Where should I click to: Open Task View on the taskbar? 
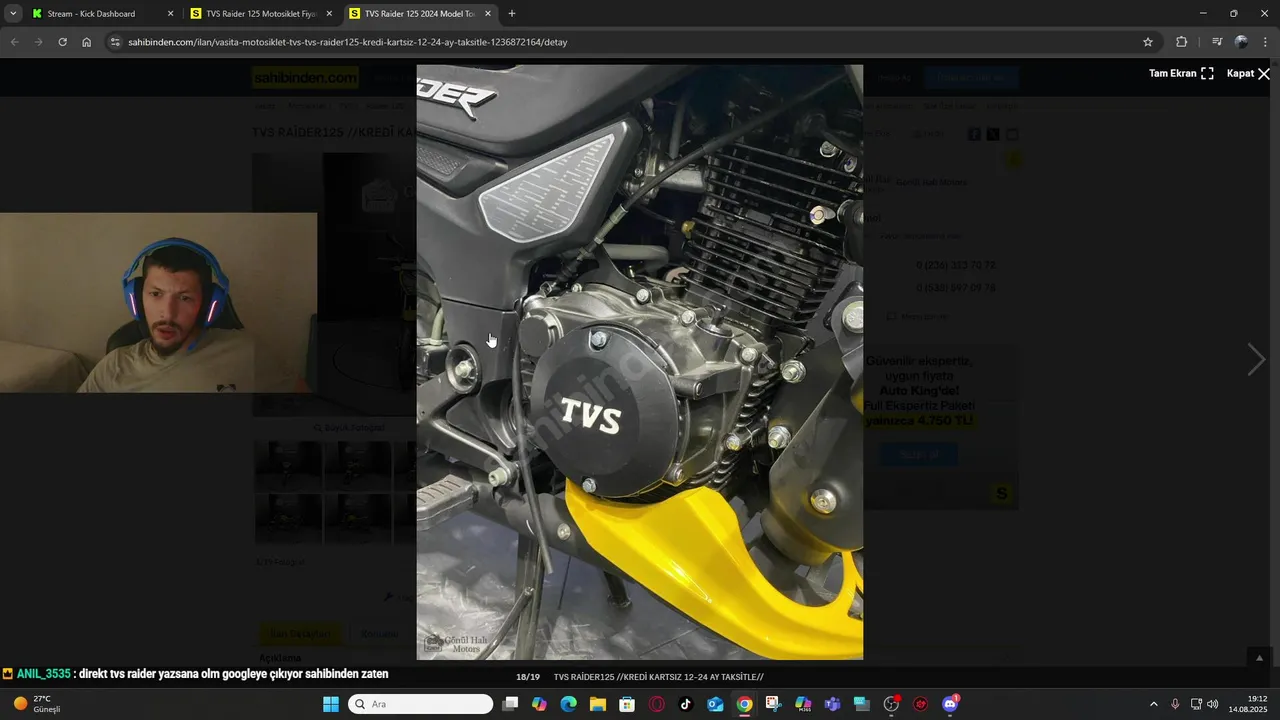(x=510, y=704)
